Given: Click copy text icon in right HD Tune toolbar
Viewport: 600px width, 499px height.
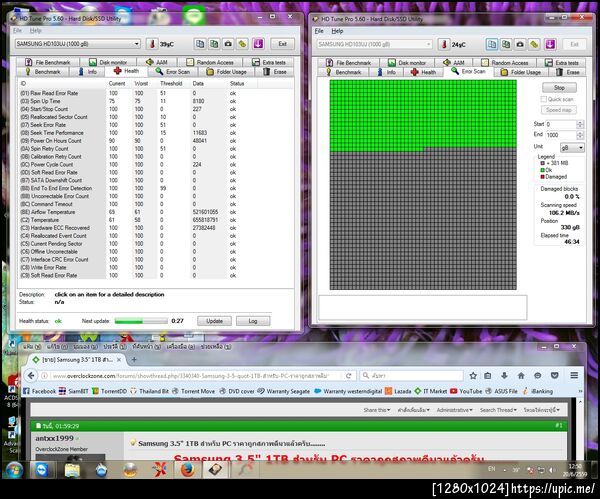Looking at the screenshot, I should pos(492,44).
